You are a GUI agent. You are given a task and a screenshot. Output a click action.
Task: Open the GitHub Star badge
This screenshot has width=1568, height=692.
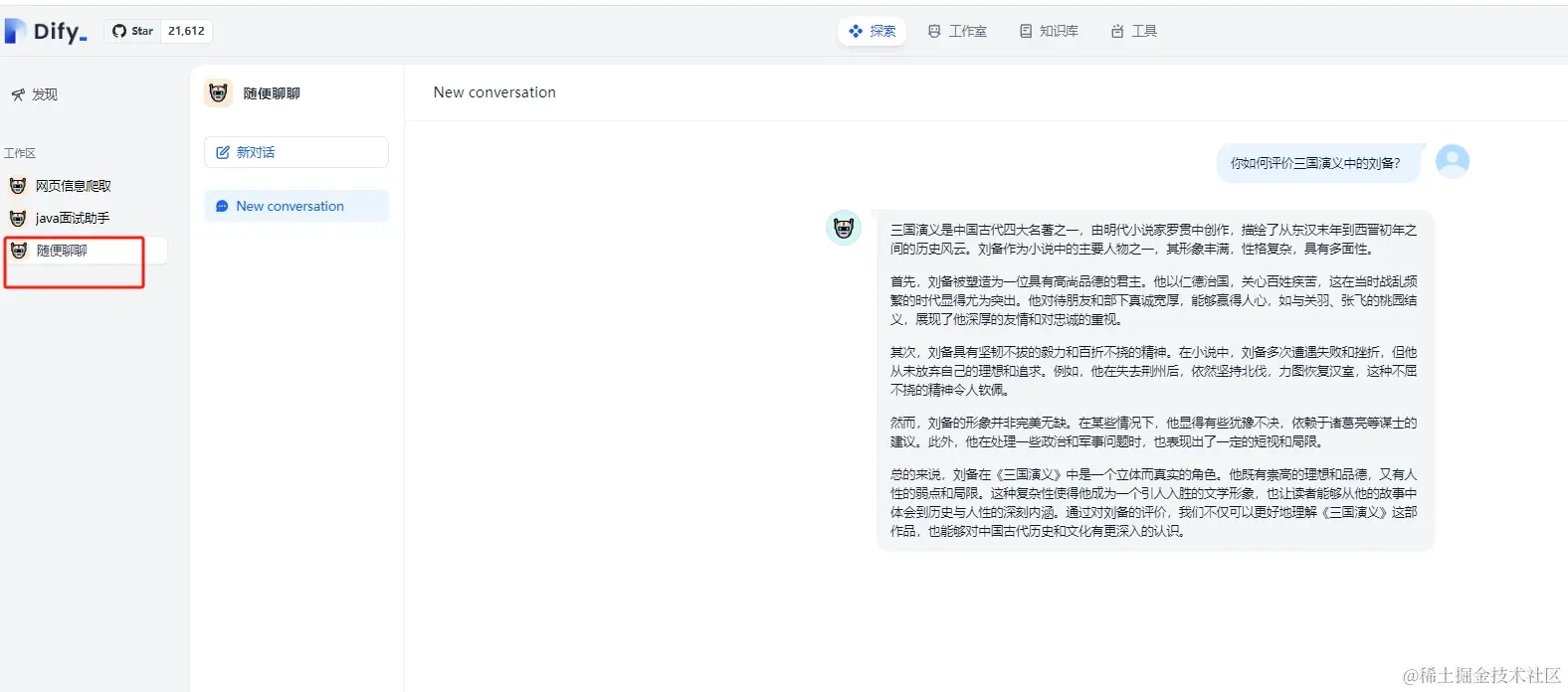(x=158, y=31)
